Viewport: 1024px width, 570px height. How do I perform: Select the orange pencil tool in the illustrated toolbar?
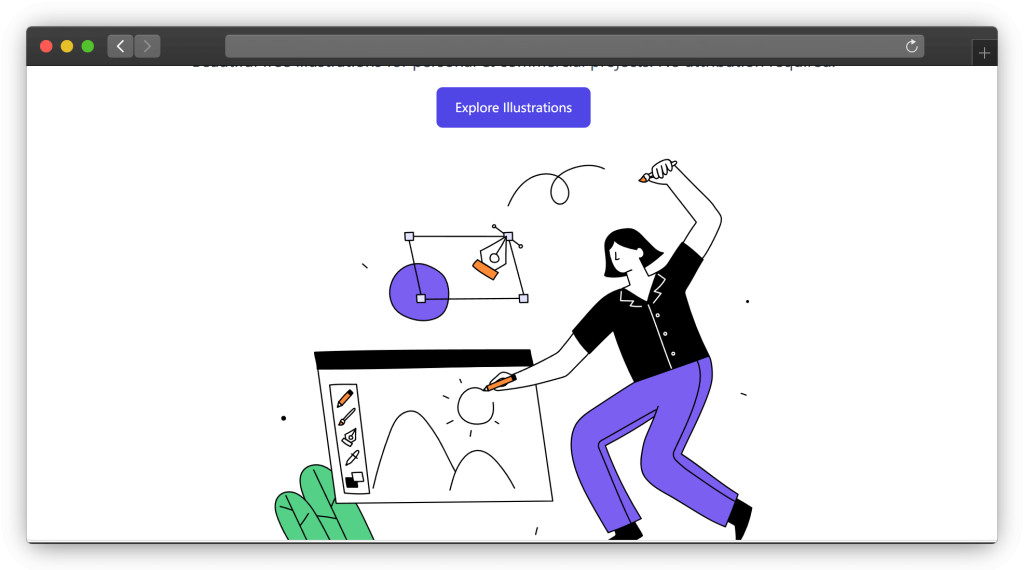[345, 398]
